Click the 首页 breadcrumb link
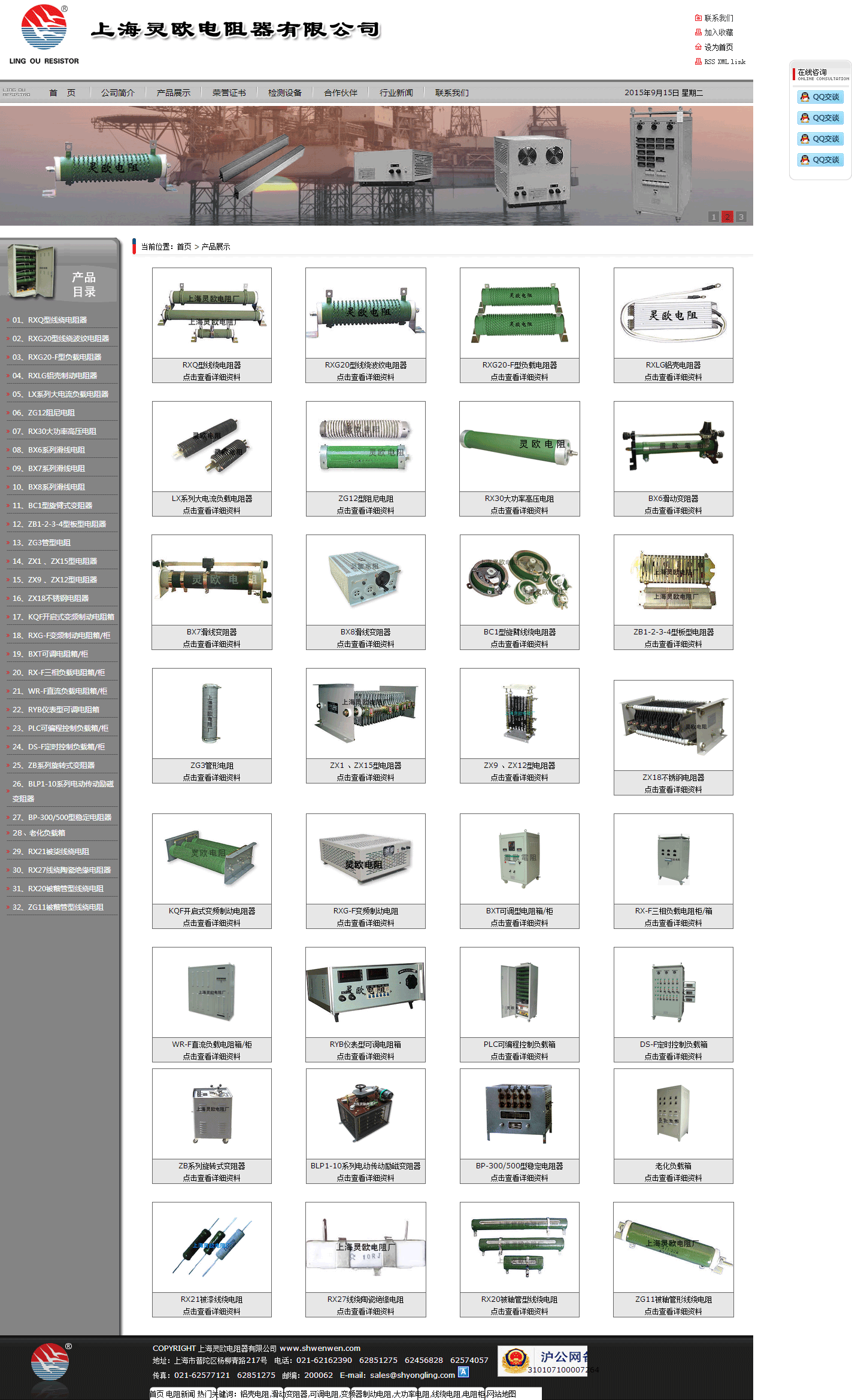Viewport: 852px width, 1400px height. 184,247
